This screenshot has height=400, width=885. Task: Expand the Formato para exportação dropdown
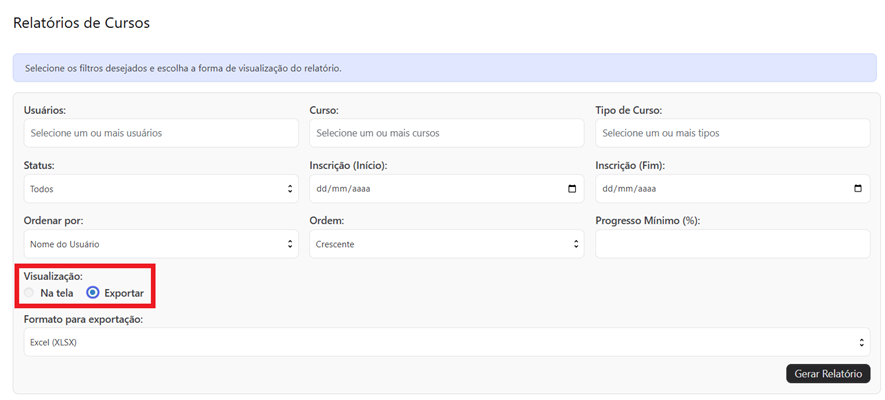point(446,342)
